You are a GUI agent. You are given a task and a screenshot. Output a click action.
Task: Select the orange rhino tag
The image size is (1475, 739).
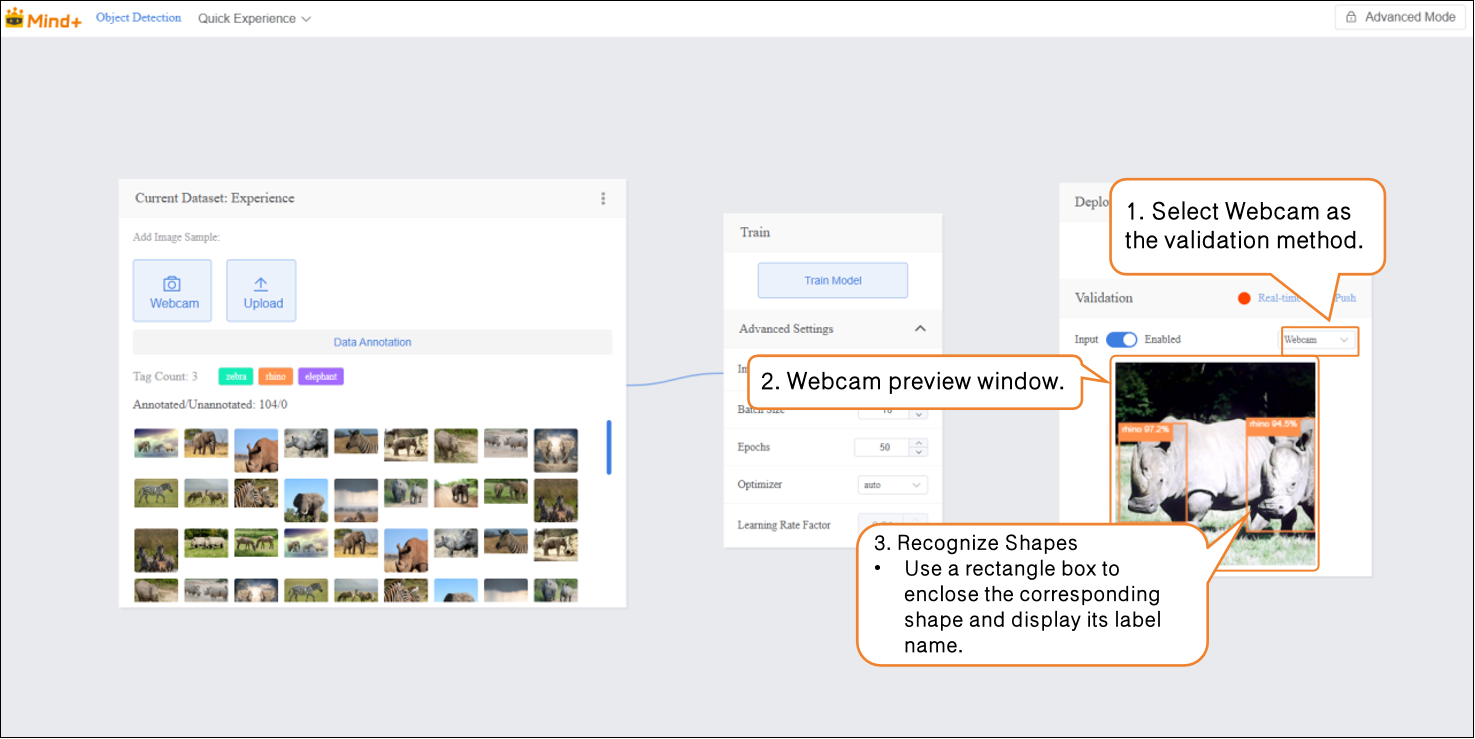coord(275,377)
